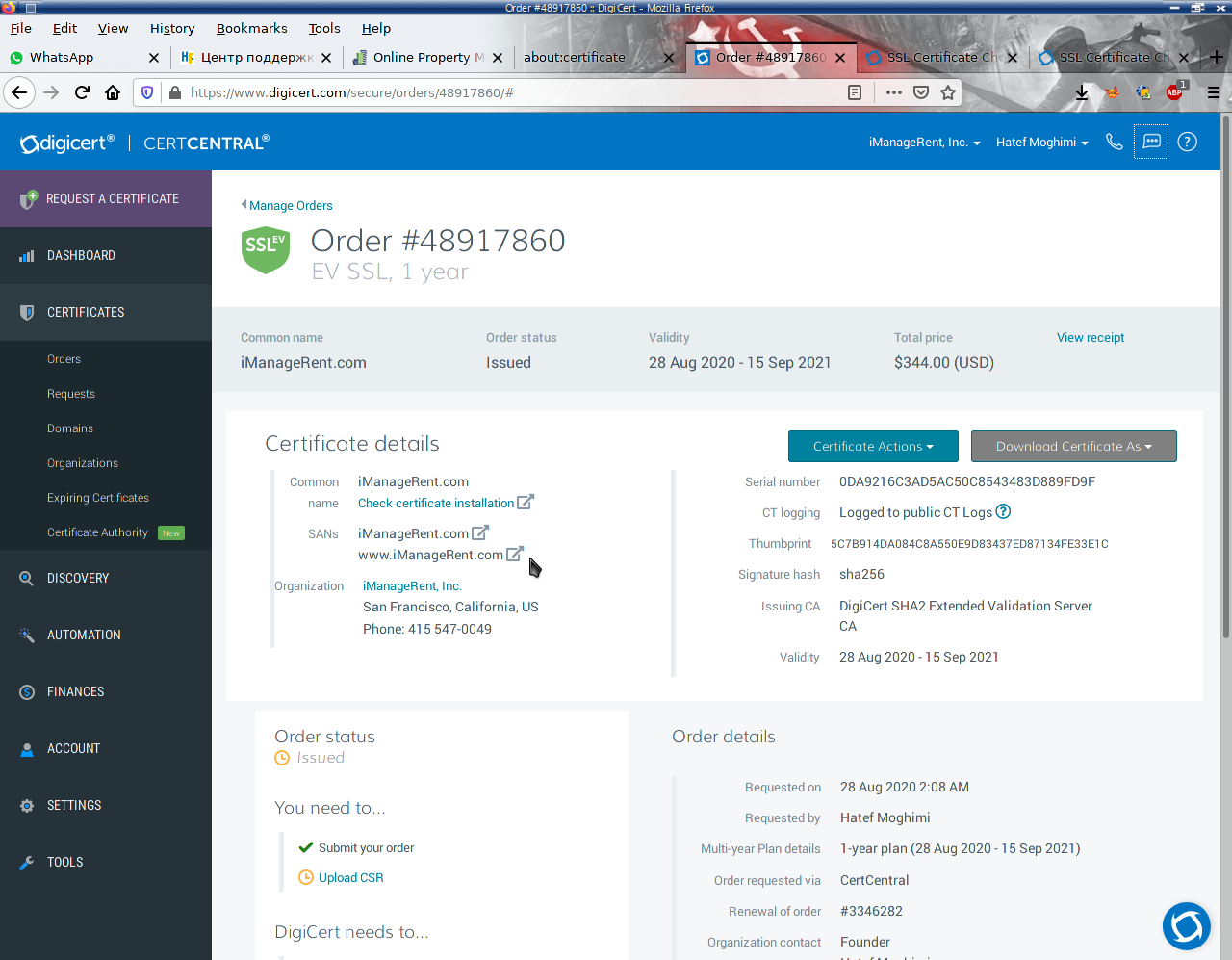Expand the Certificates sidebar section
Screen dimensions: 1232x960
(106, 312)
